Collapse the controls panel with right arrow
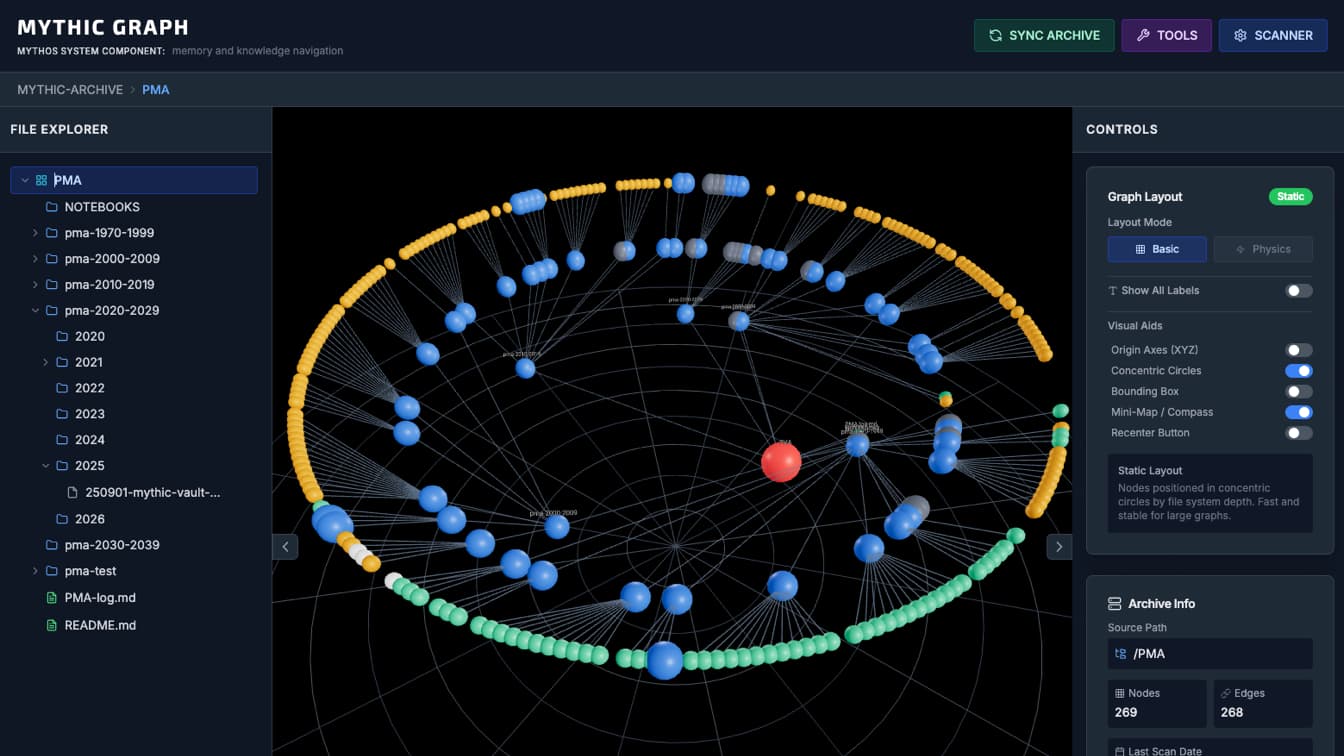Viewport: 1344px width, 756px height. click(1059, 547)
